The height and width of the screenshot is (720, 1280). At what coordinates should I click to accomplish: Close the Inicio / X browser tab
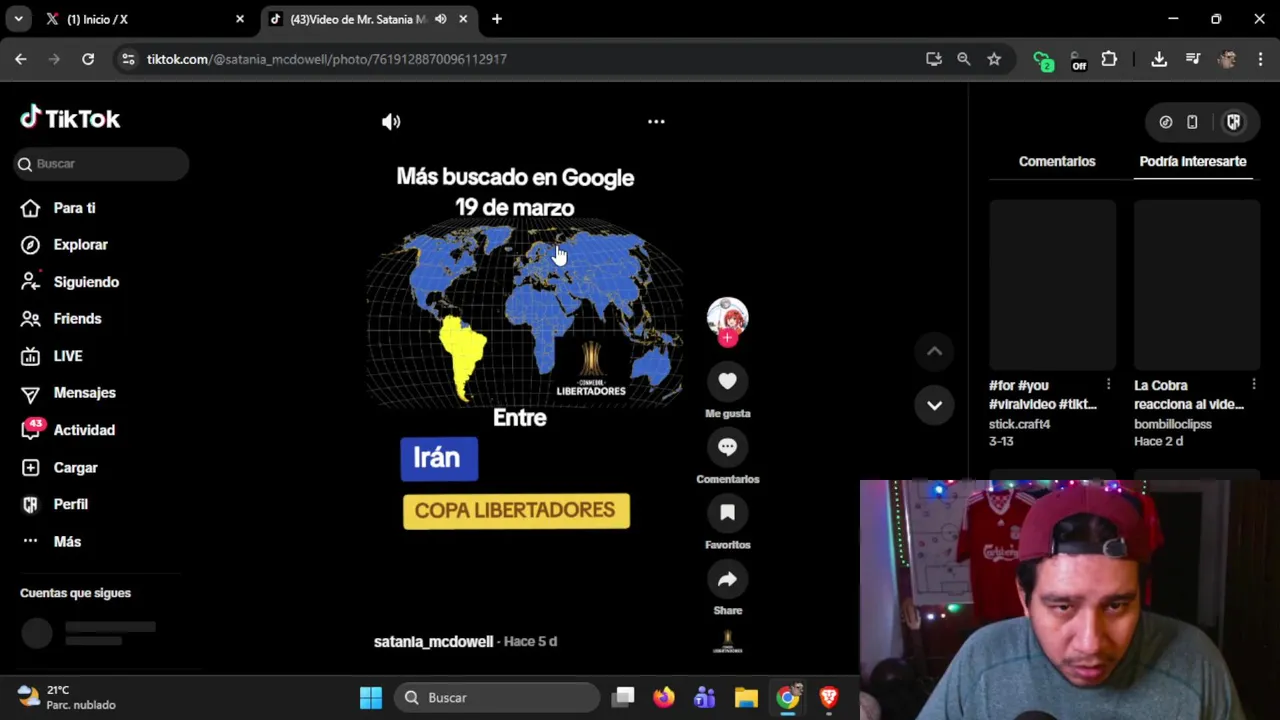[x=240, y=19]
